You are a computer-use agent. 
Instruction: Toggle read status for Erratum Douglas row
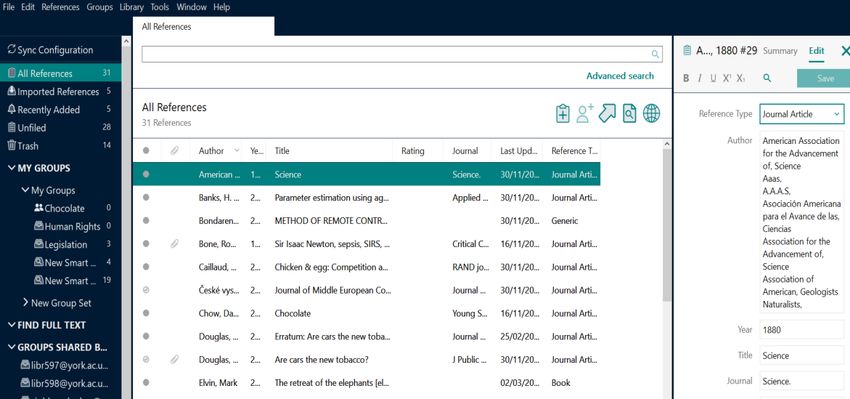[x=146, y=336]
